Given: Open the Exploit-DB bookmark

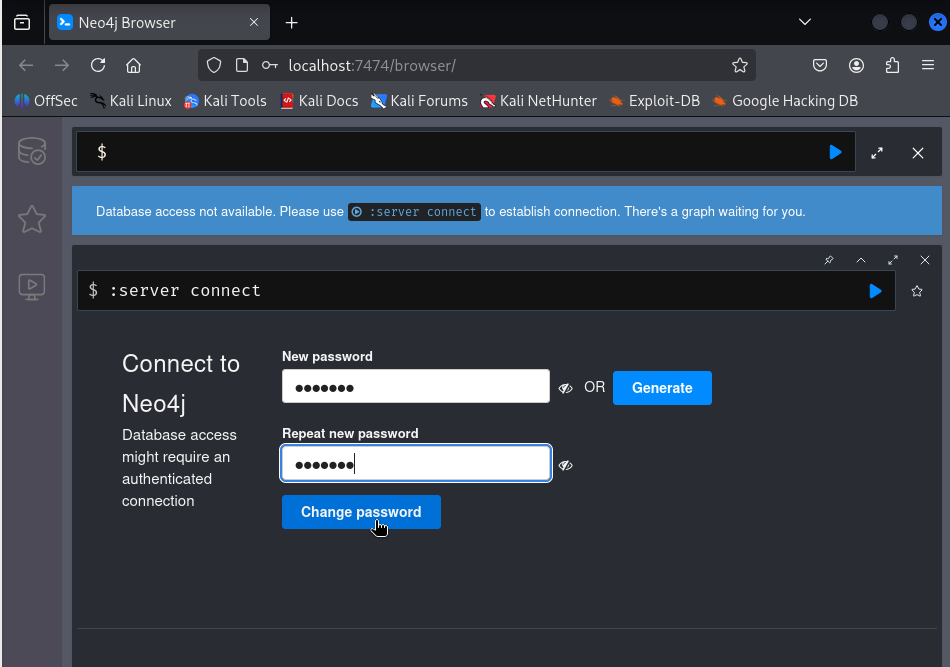Looking at the screenshot, I should tap(655, 101).
